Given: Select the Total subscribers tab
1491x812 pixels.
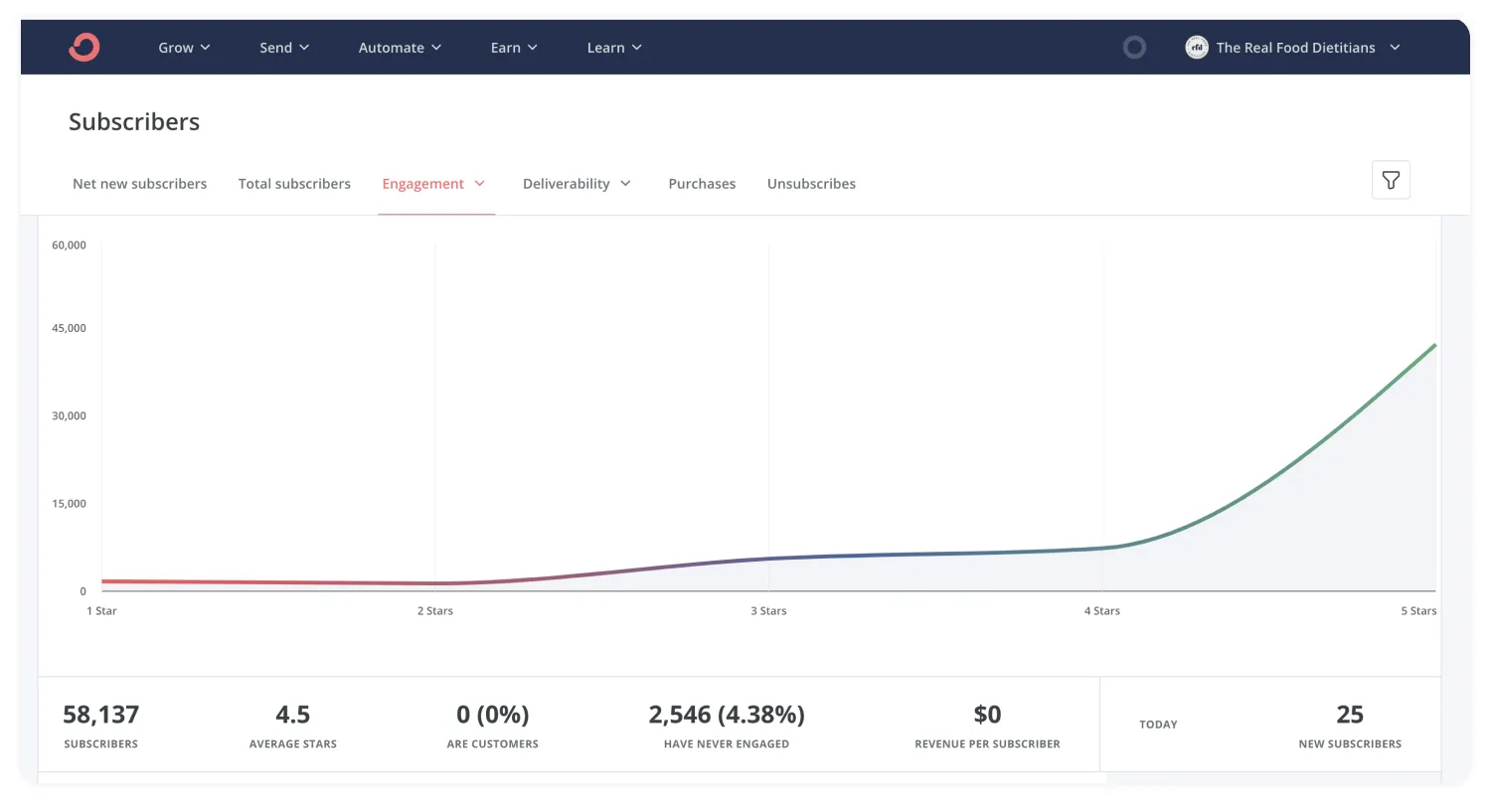Looking at the screenshot, I should coord(294,184).
